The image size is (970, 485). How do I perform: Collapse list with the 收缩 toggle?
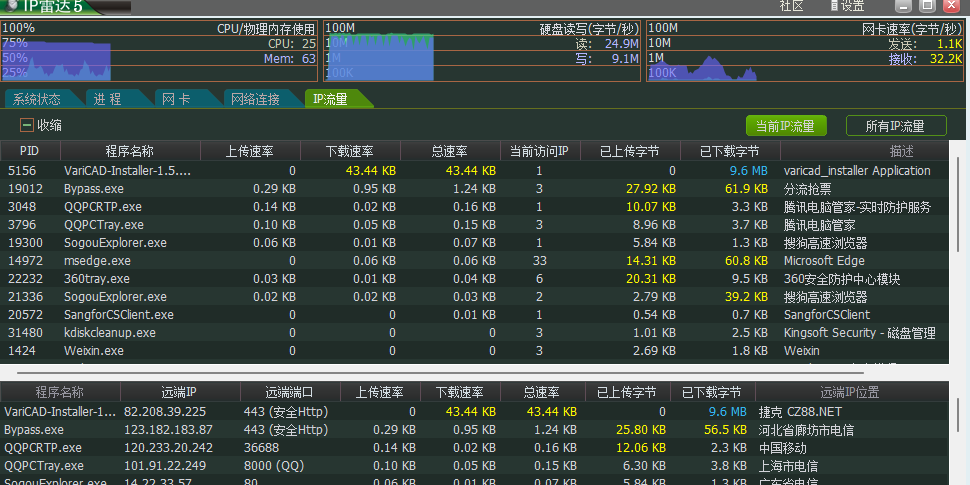(x=41, y=126)
